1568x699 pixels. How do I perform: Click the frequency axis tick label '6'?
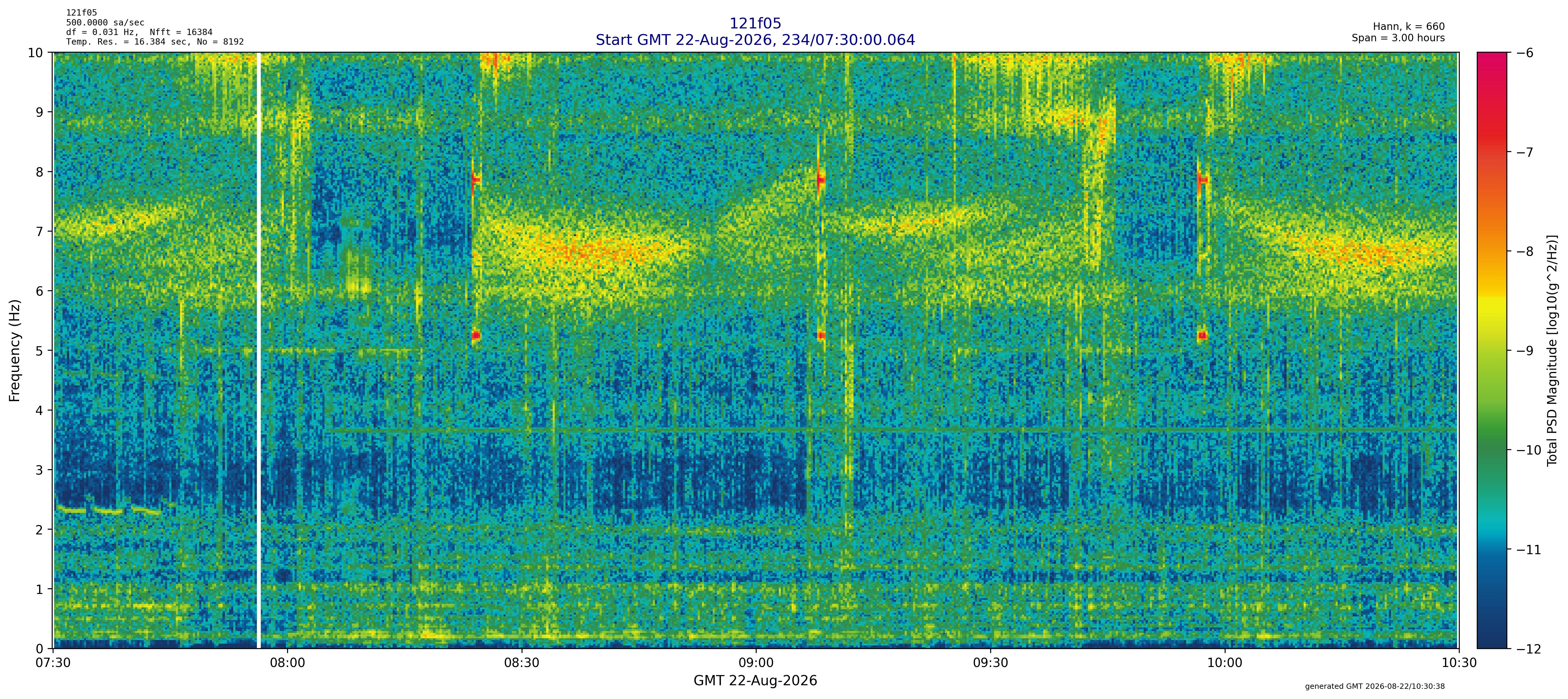39,291
